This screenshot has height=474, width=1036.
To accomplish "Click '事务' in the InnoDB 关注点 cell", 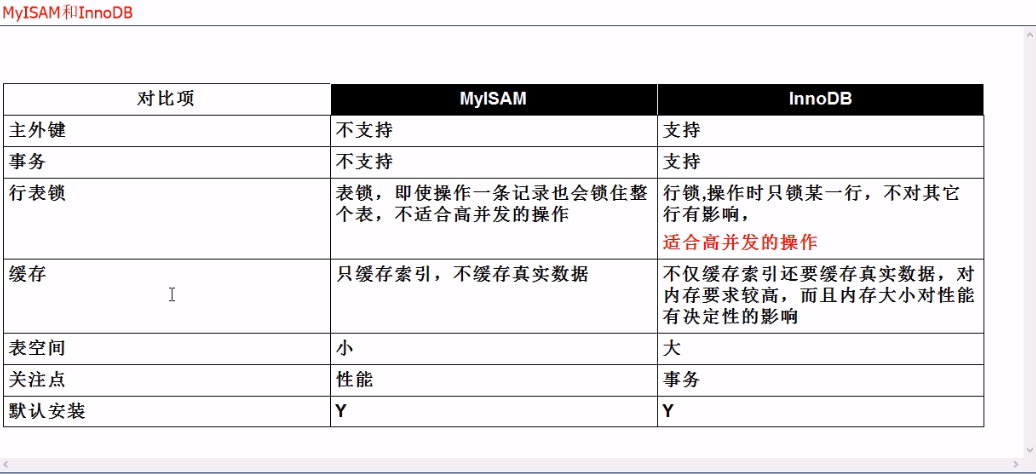I will [x=681, y=379].
